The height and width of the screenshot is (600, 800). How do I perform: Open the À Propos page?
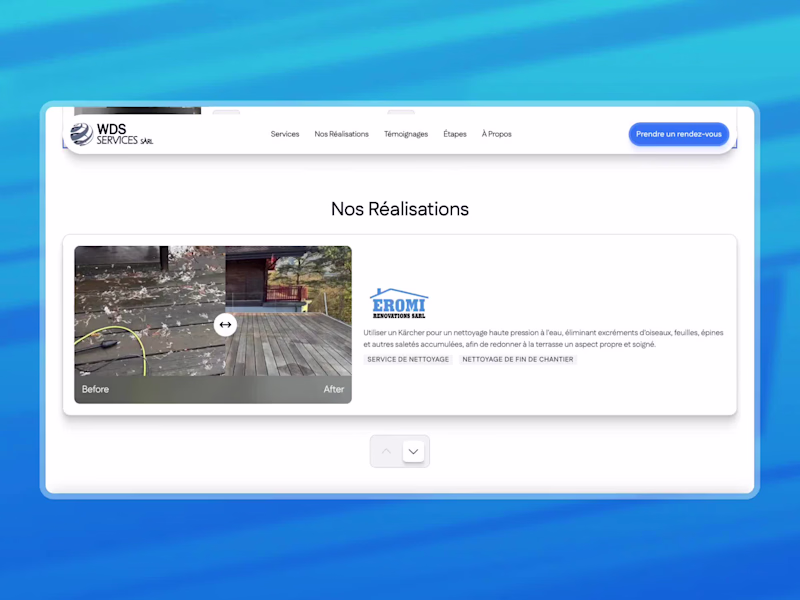coord(497,133)
